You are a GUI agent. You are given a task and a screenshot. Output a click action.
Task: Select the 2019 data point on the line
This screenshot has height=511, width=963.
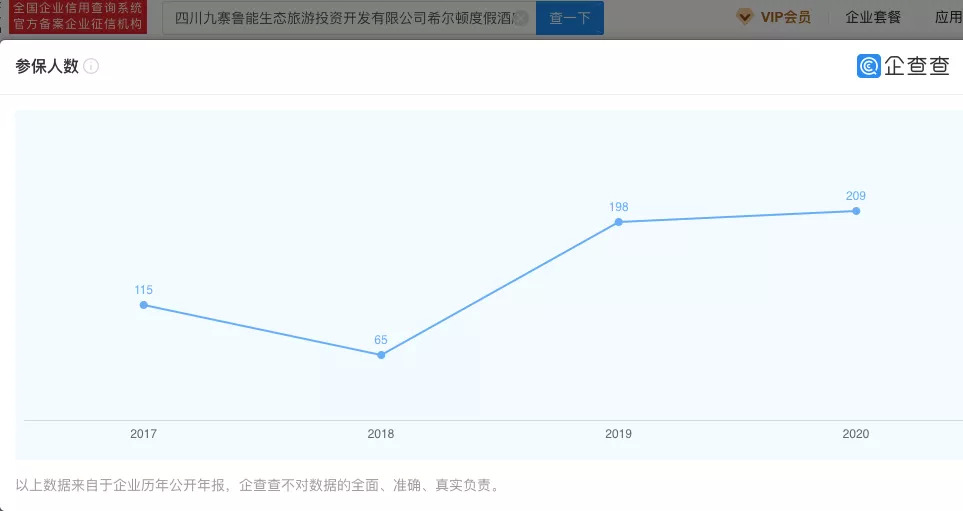618,222
